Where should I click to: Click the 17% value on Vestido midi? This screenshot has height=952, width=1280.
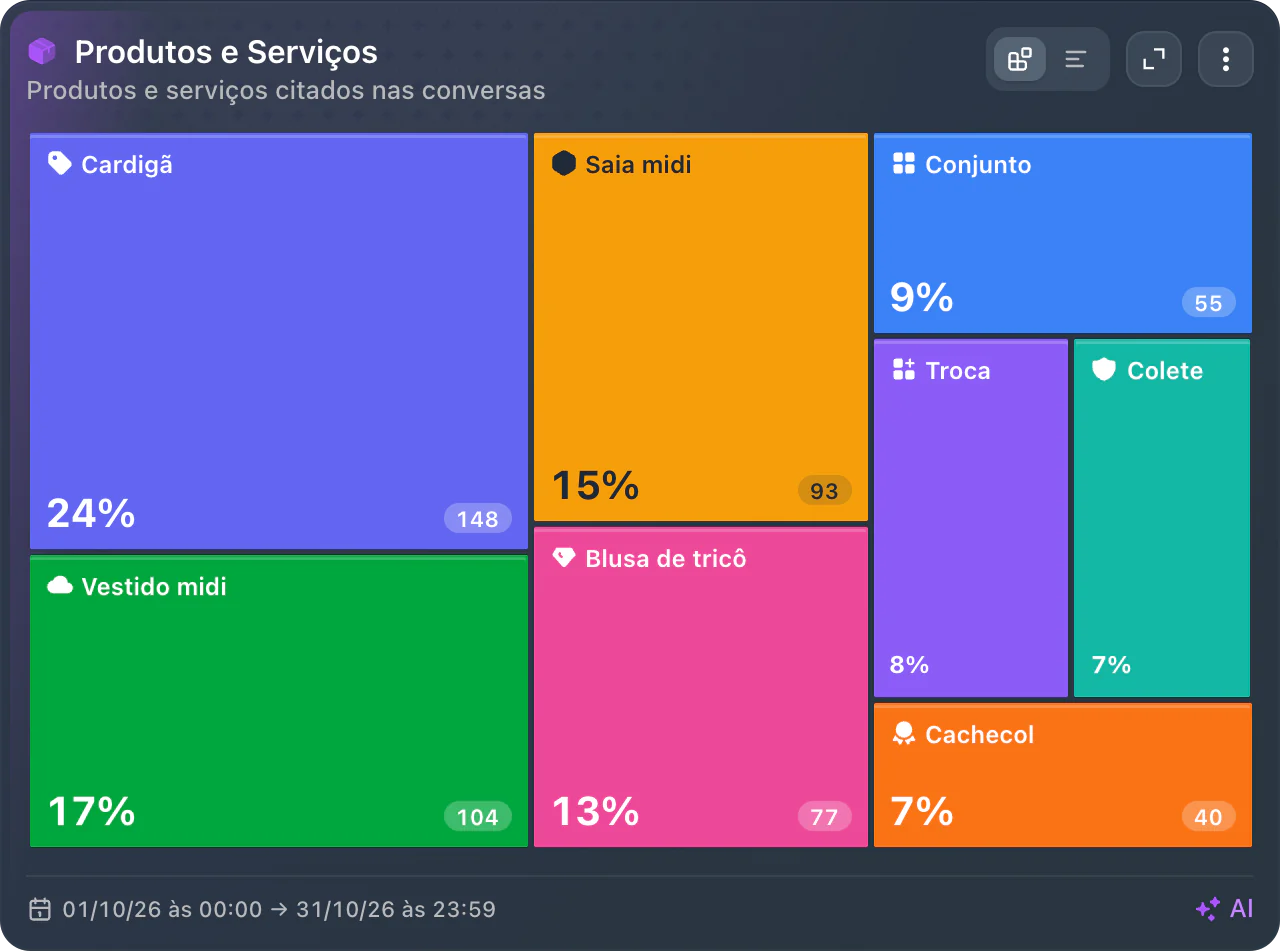[91, 811]
